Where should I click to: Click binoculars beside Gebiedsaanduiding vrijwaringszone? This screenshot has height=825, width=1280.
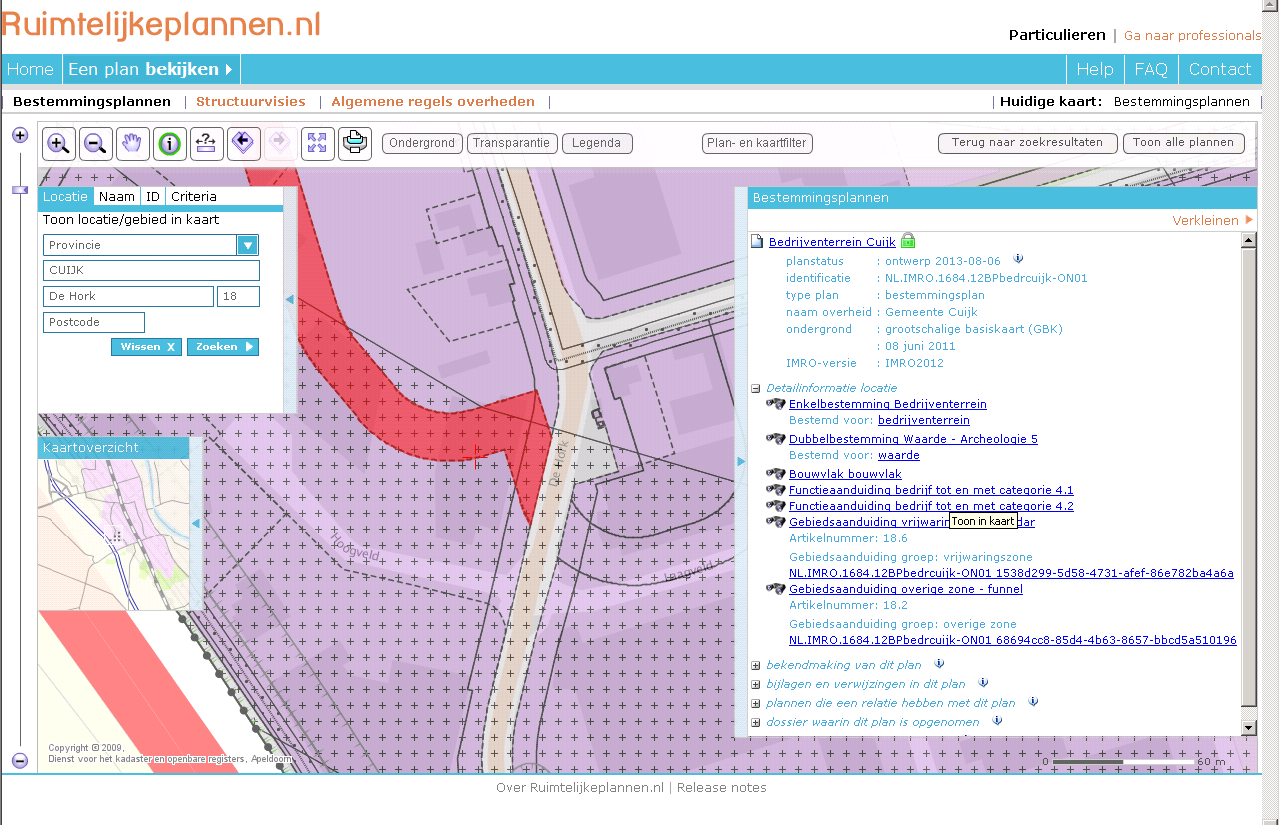(x=776, y=521)
